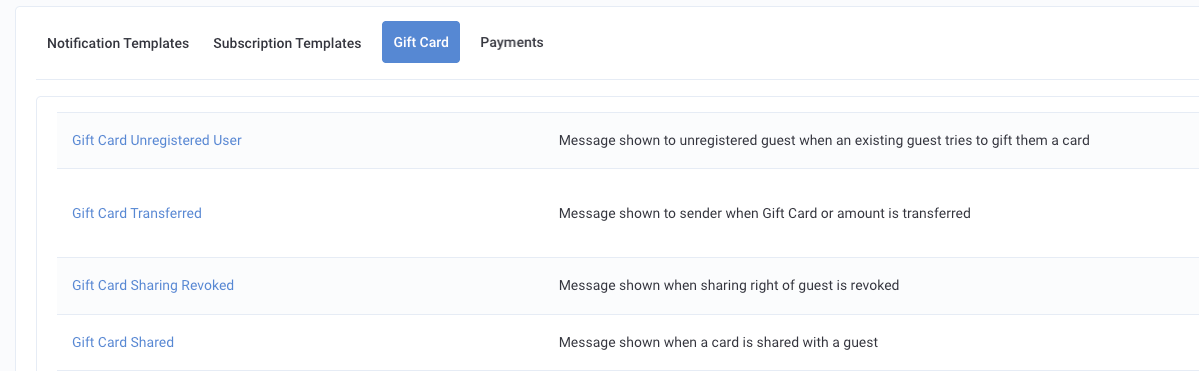Click the Gift Card Sharing Revoked link
The width and height of the screenshot is (1199, 371).
[x=153, y=285]
